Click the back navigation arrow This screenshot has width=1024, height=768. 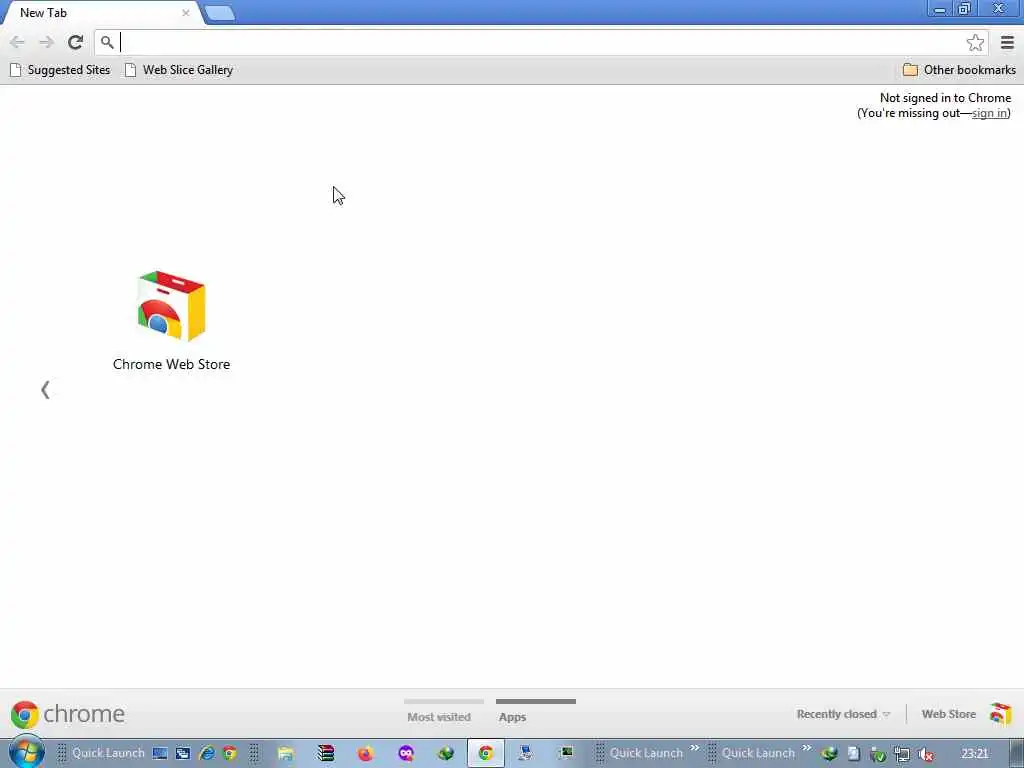[x=17, y=42]
